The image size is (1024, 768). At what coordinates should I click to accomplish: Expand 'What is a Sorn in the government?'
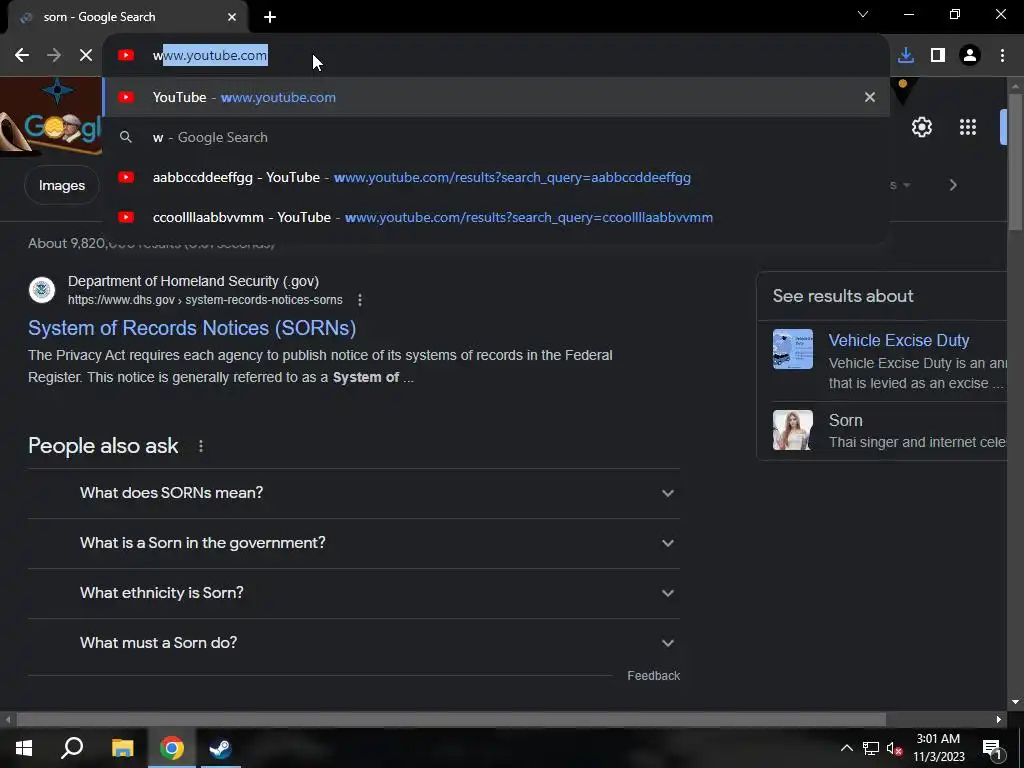[354, 543]
